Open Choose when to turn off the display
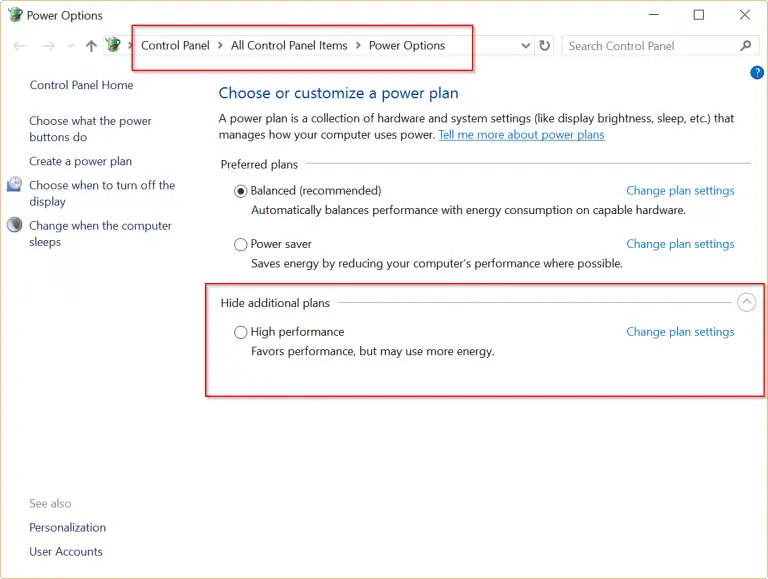The width and height of the screenshot is (768, 579). [102, 193]
